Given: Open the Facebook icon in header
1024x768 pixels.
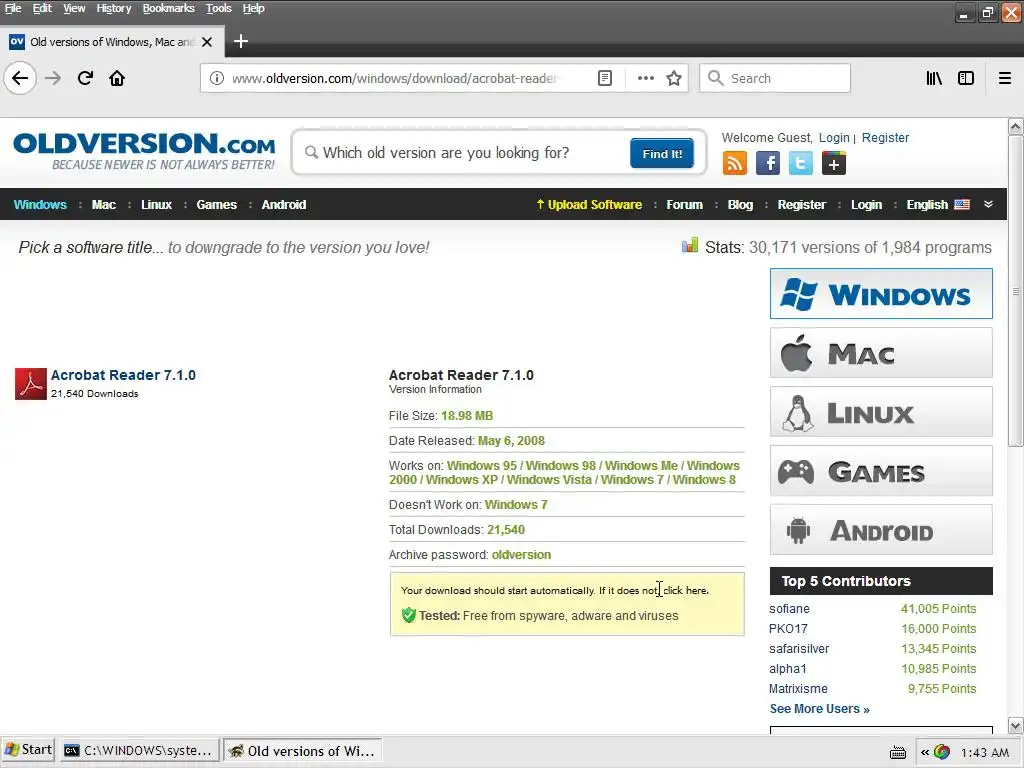Looking at the screenshot, I should click(768, 163).
